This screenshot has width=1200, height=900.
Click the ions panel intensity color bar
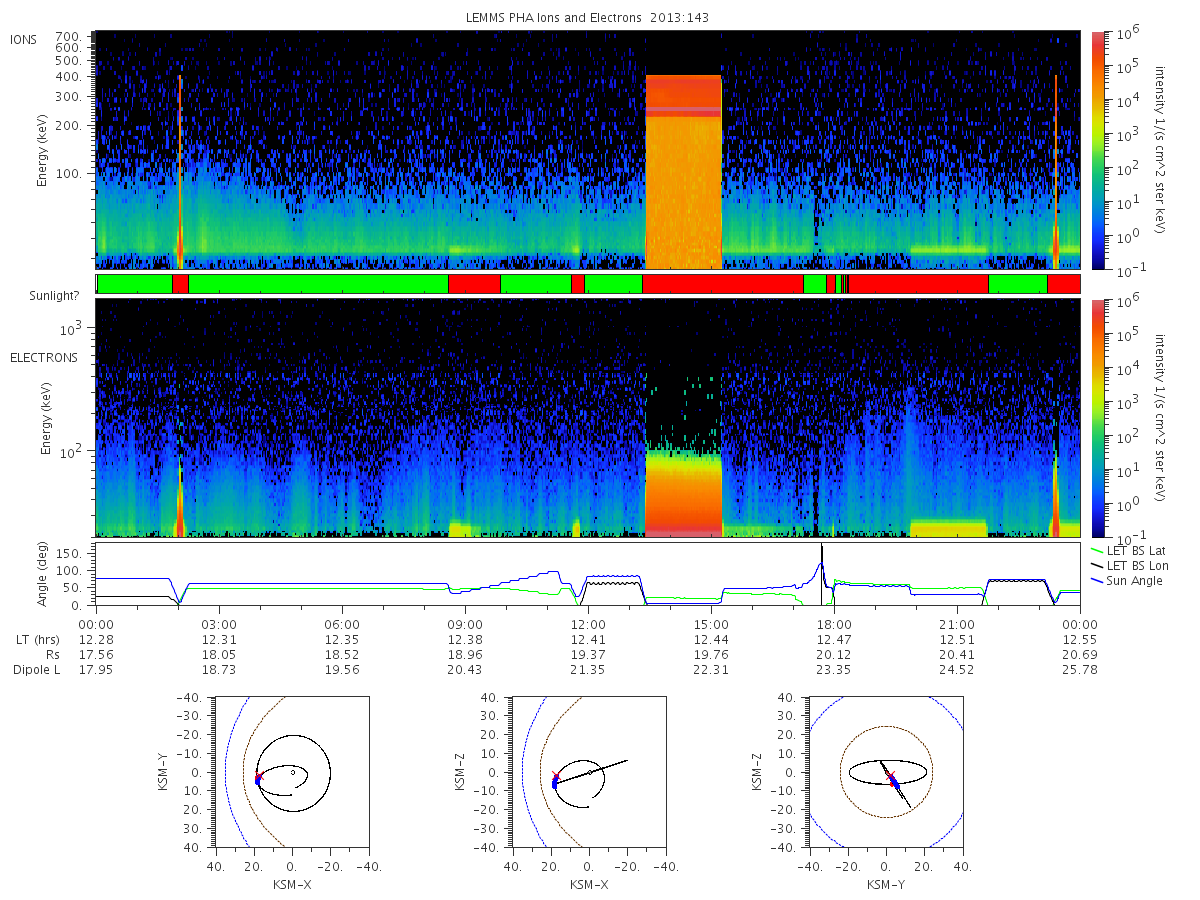point(1097,150)
